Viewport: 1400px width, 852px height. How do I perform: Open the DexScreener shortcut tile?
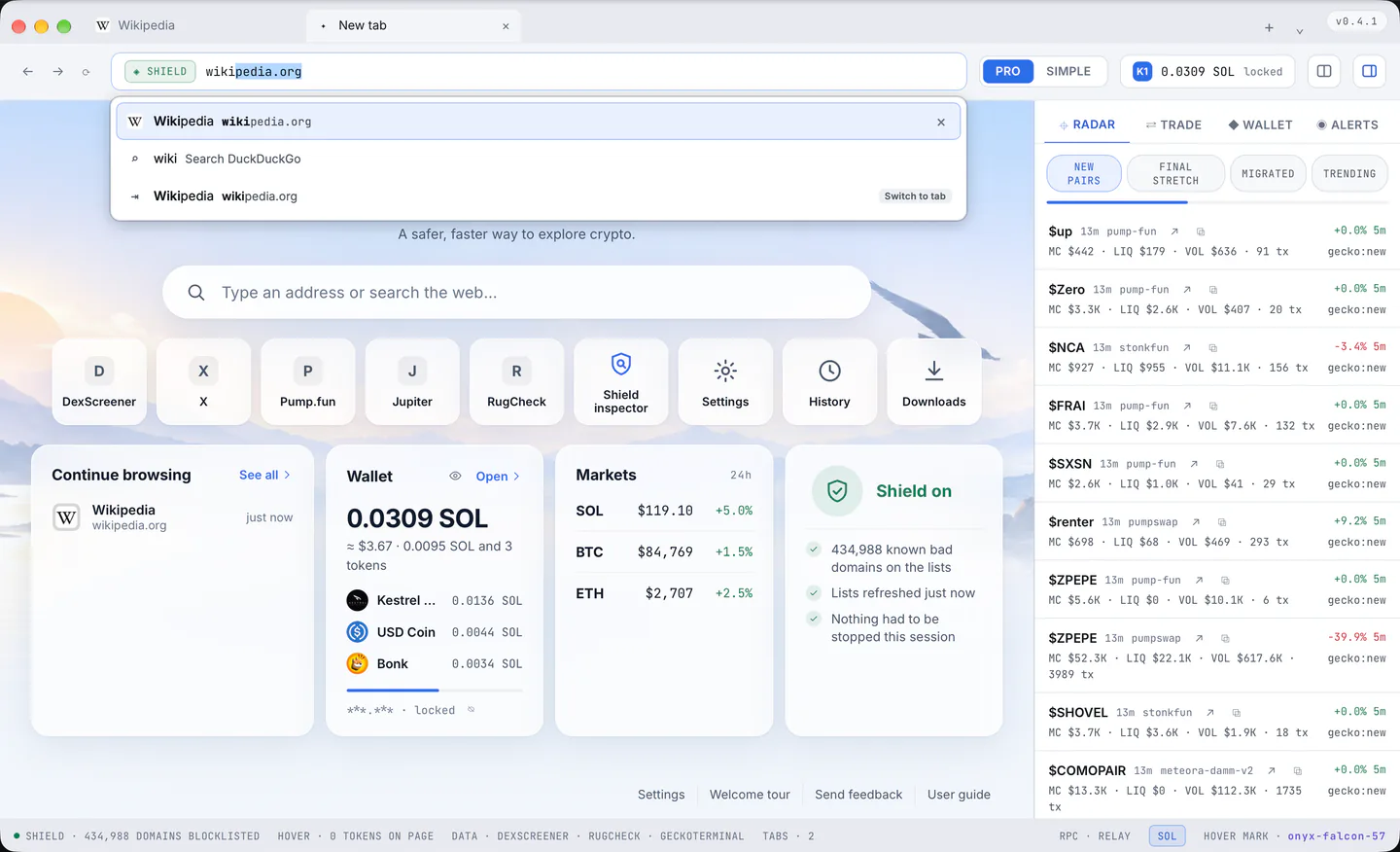pos(99,381)
